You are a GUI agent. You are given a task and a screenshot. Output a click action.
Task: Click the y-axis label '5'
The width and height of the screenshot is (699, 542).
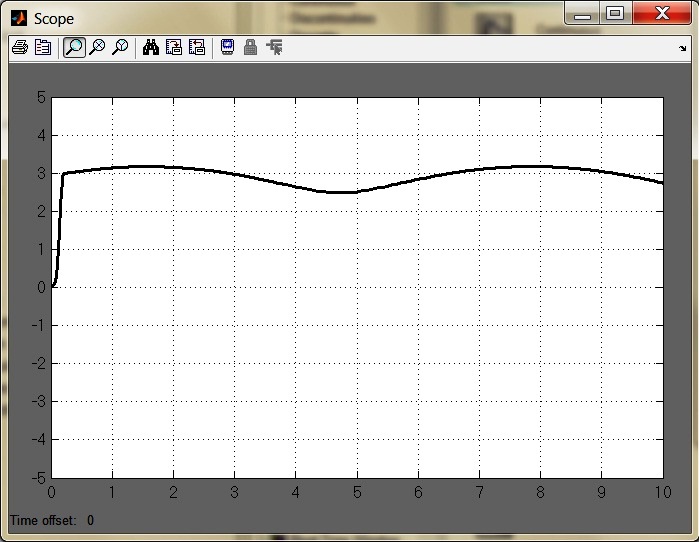point(41,97)
